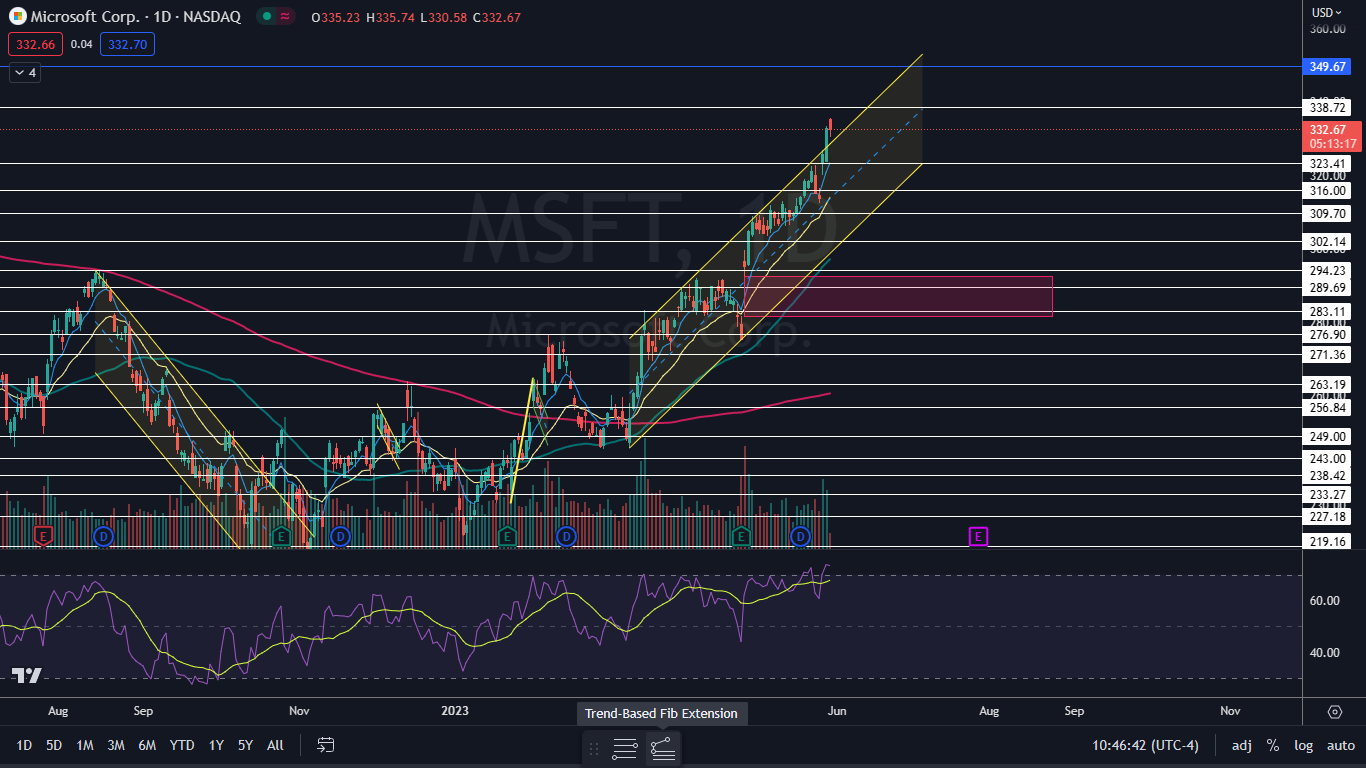Toggle percent scale button
The width and height of the screenshot is (1366, 768).
(1273, 745)
